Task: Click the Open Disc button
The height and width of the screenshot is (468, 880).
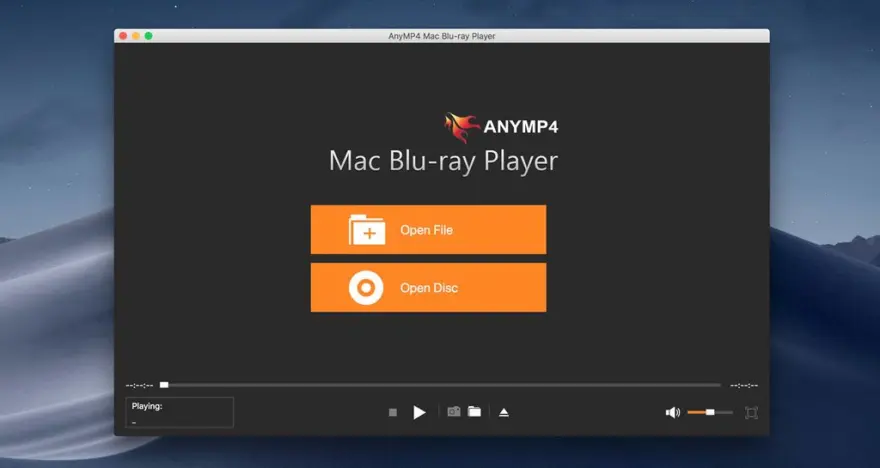Action: click(428, 287)
